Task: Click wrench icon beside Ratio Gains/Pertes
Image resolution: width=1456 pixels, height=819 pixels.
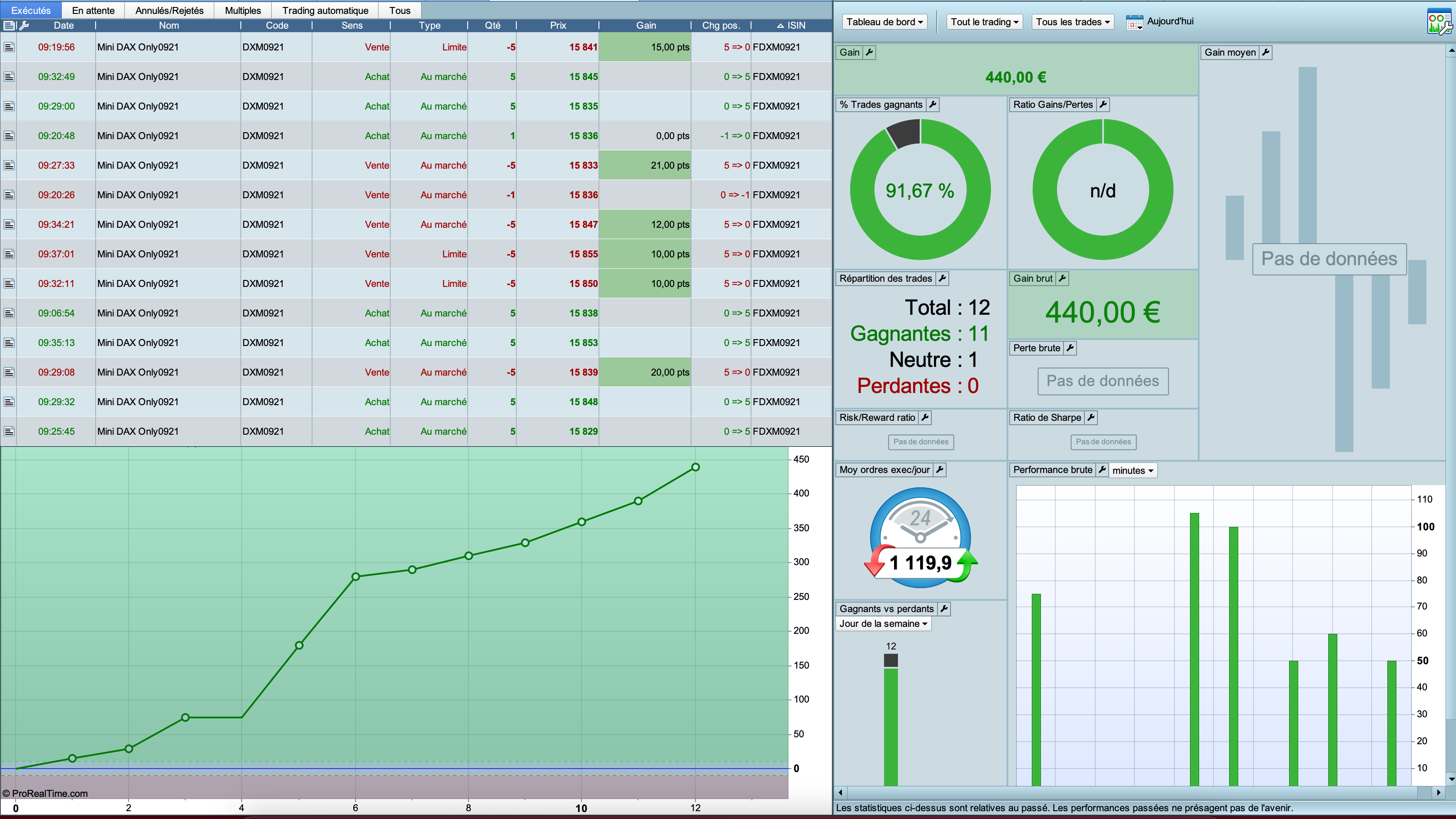Action: pyautogui.click(x=1103, y=105)
